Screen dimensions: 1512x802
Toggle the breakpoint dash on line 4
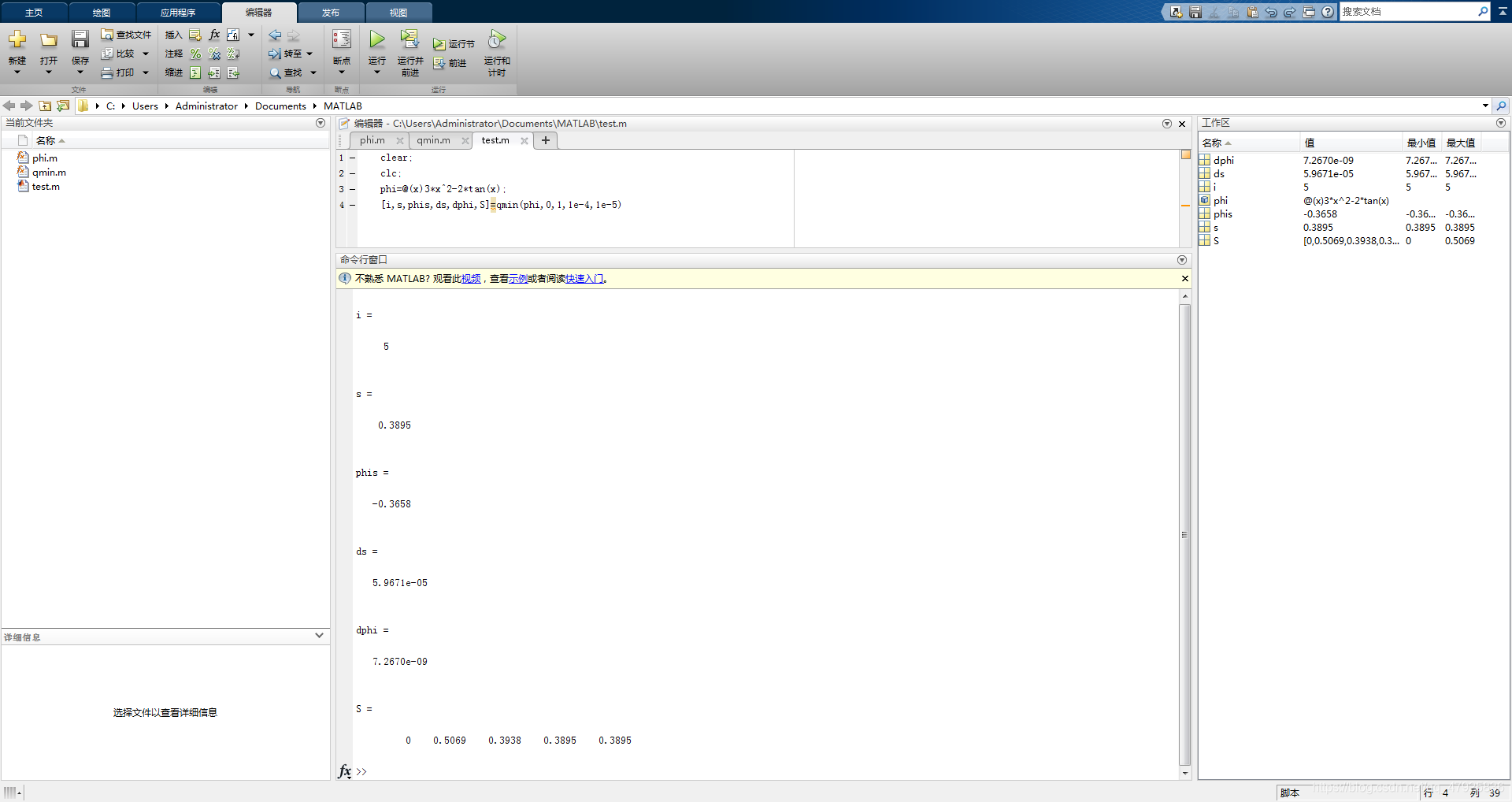pyautogui.click(x=352, y=205)
